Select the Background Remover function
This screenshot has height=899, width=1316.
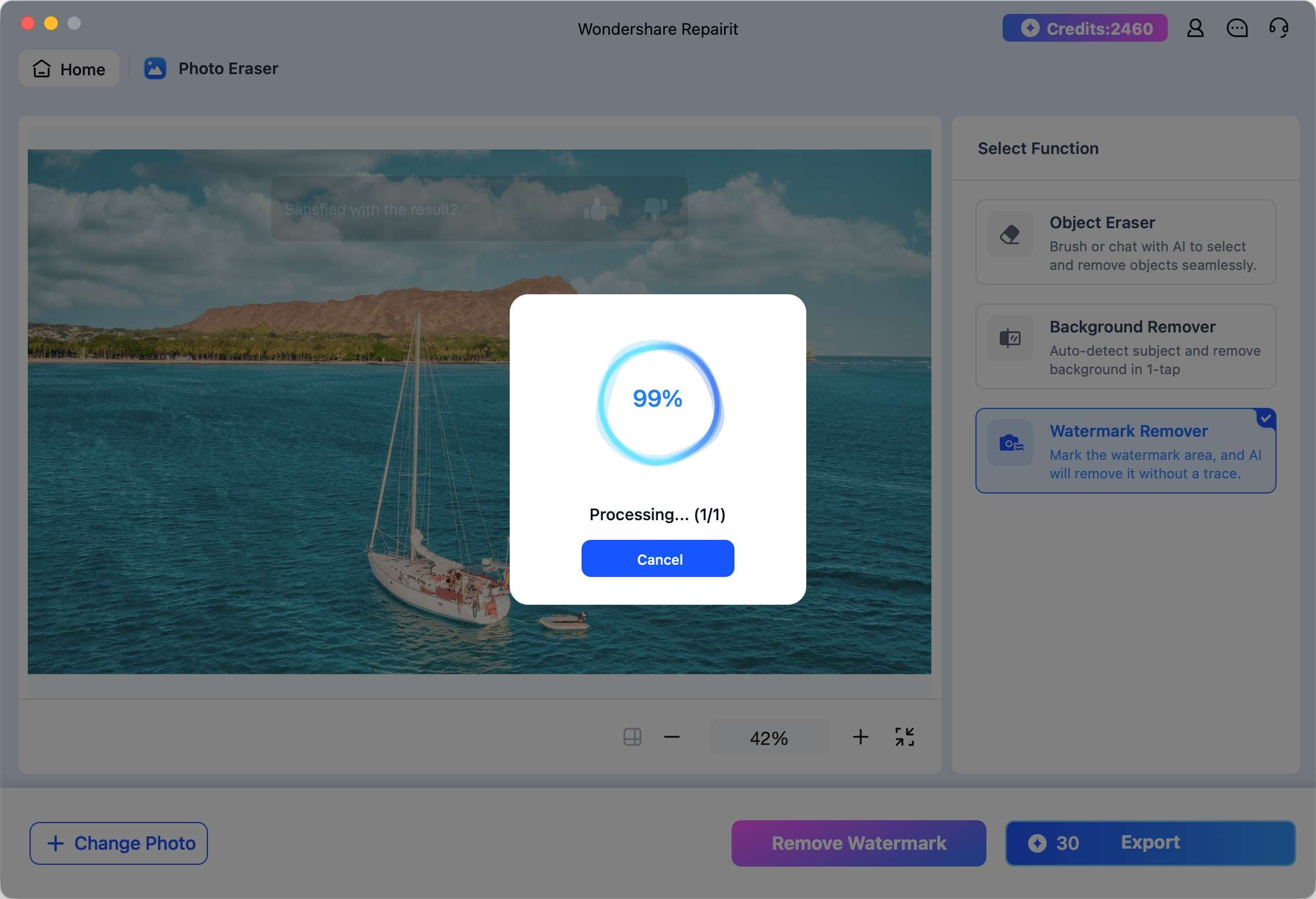click(1125, 346)
